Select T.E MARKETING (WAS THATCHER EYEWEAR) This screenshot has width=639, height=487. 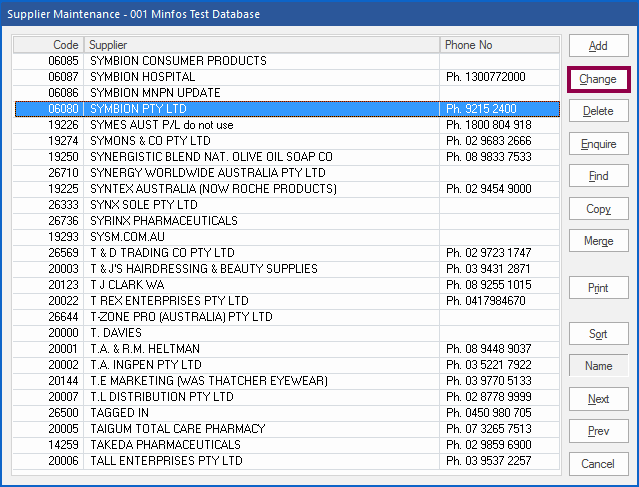point(286,381)
